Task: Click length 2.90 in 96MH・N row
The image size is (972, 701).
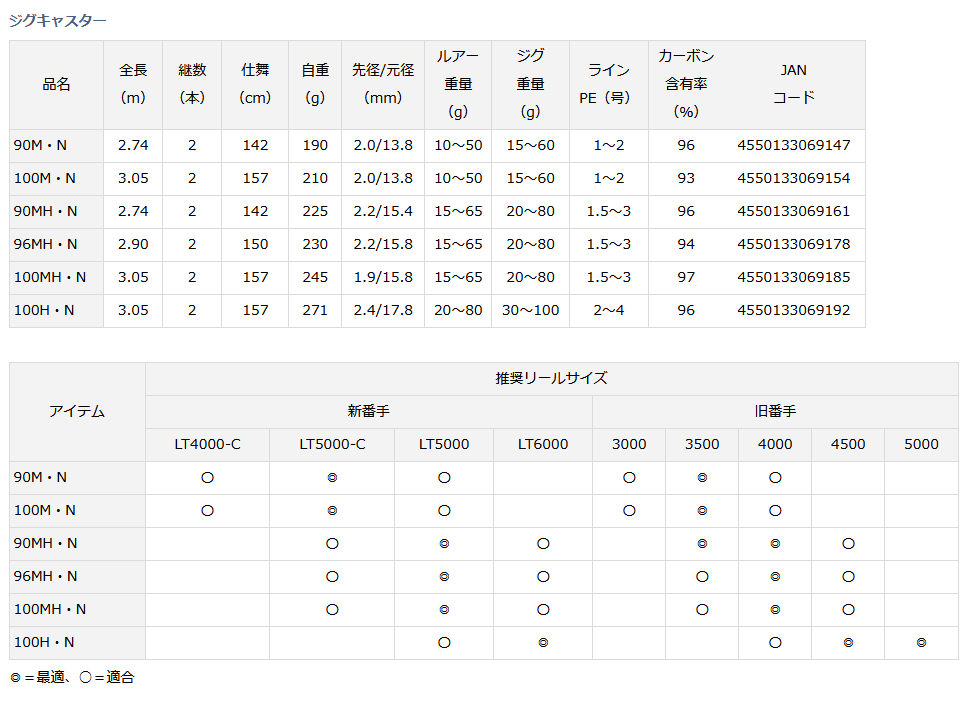Action: (x=133, y=244)
